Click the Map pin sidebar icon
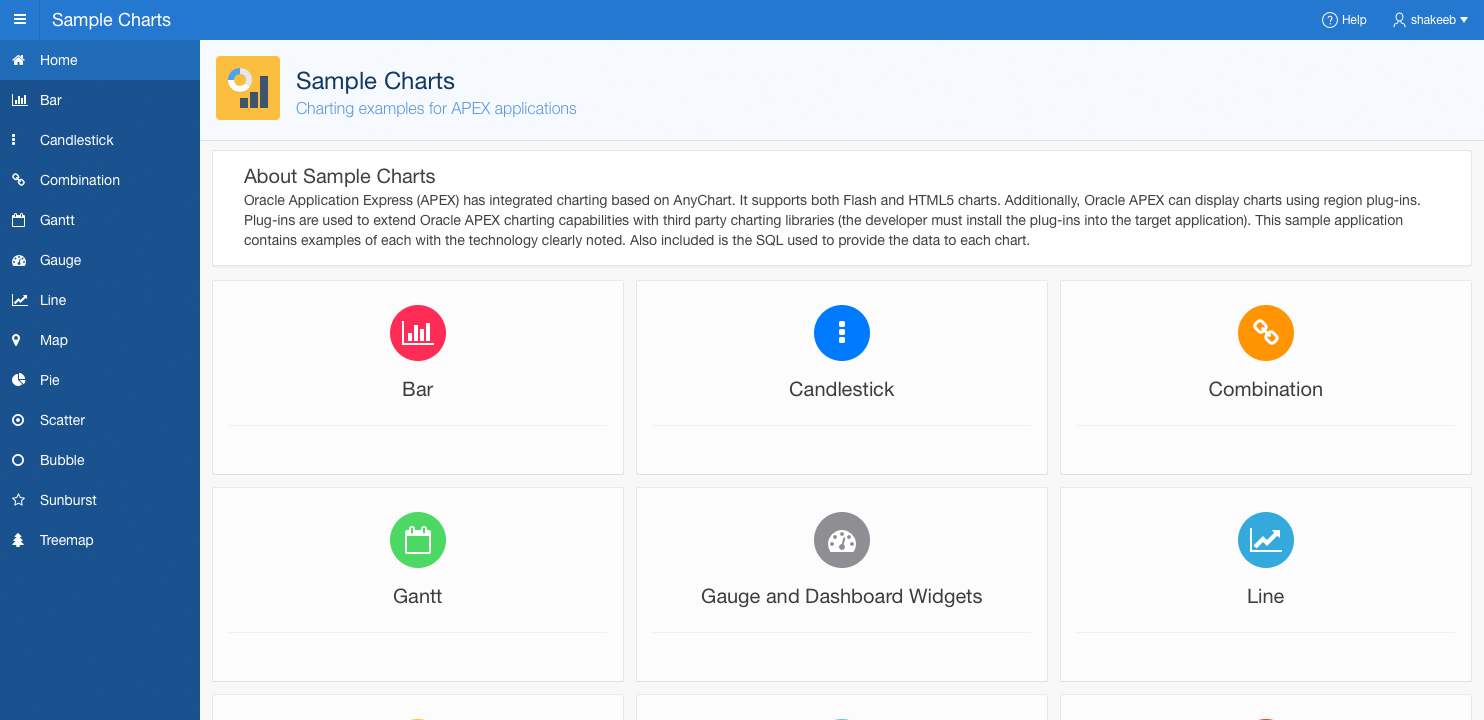This screenshot has width=1484, height=720. [x=17, y=340]
